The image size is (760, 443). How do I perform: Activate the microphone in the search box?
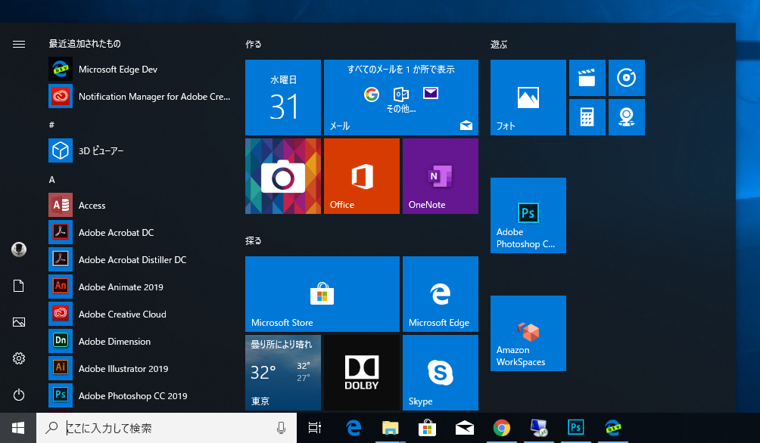[x=281, y=428]
